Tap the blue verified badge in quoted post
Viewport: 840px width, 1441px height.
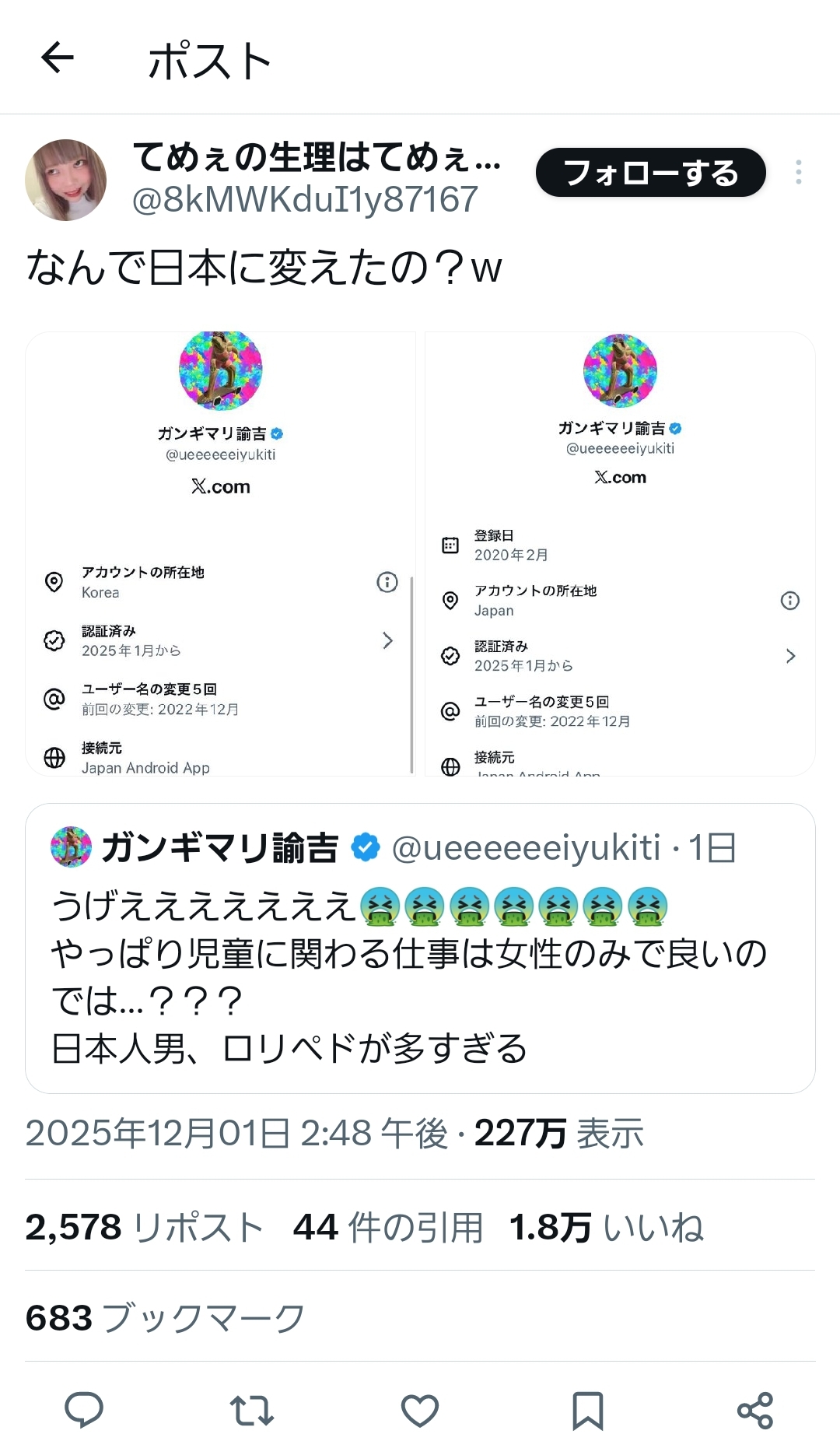(x=366, y=847)
